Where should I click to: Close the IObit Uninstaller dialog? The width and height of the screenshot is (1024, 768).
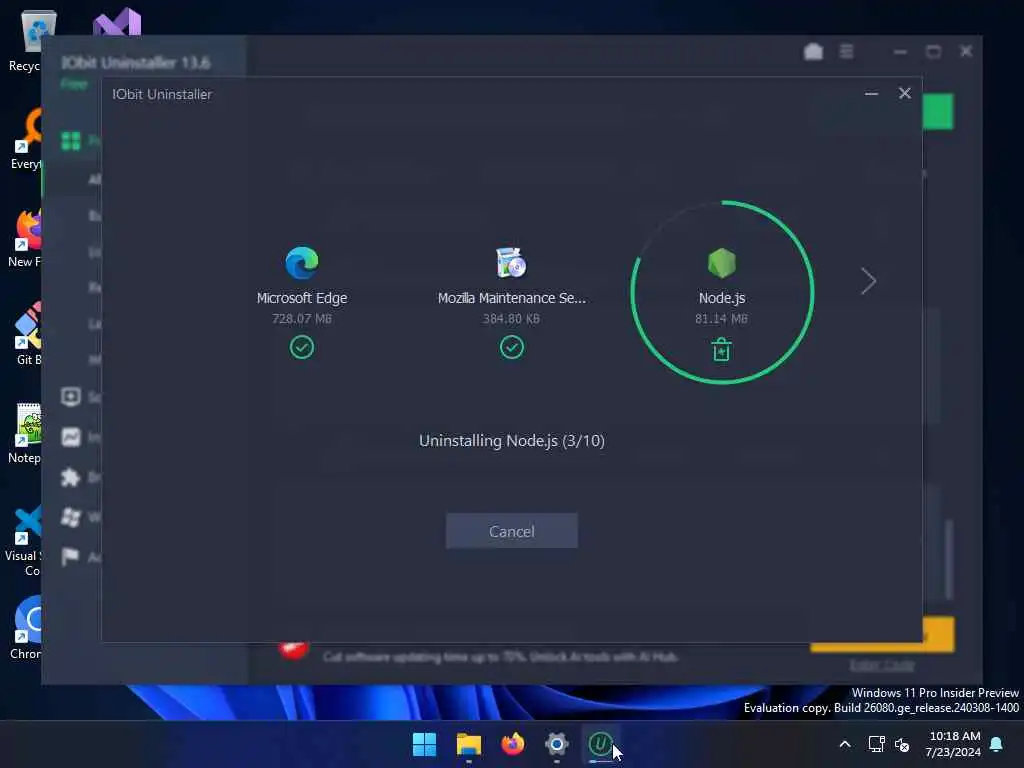[x=904, y=93]
